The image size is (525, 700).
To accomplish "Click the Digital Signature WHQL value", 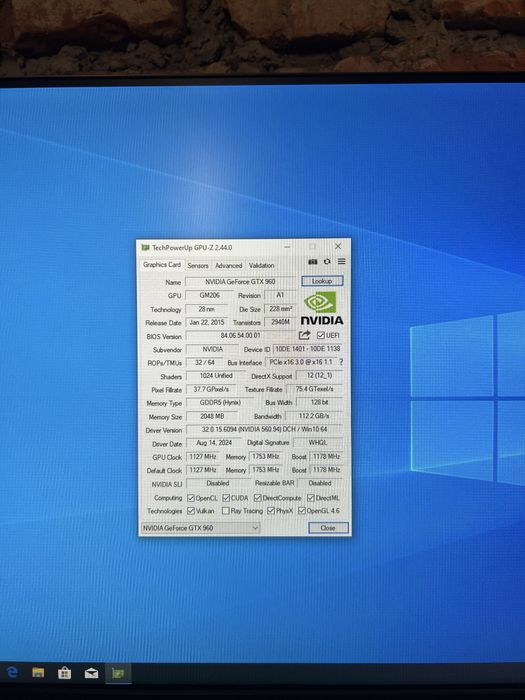I will pos(318,442).
